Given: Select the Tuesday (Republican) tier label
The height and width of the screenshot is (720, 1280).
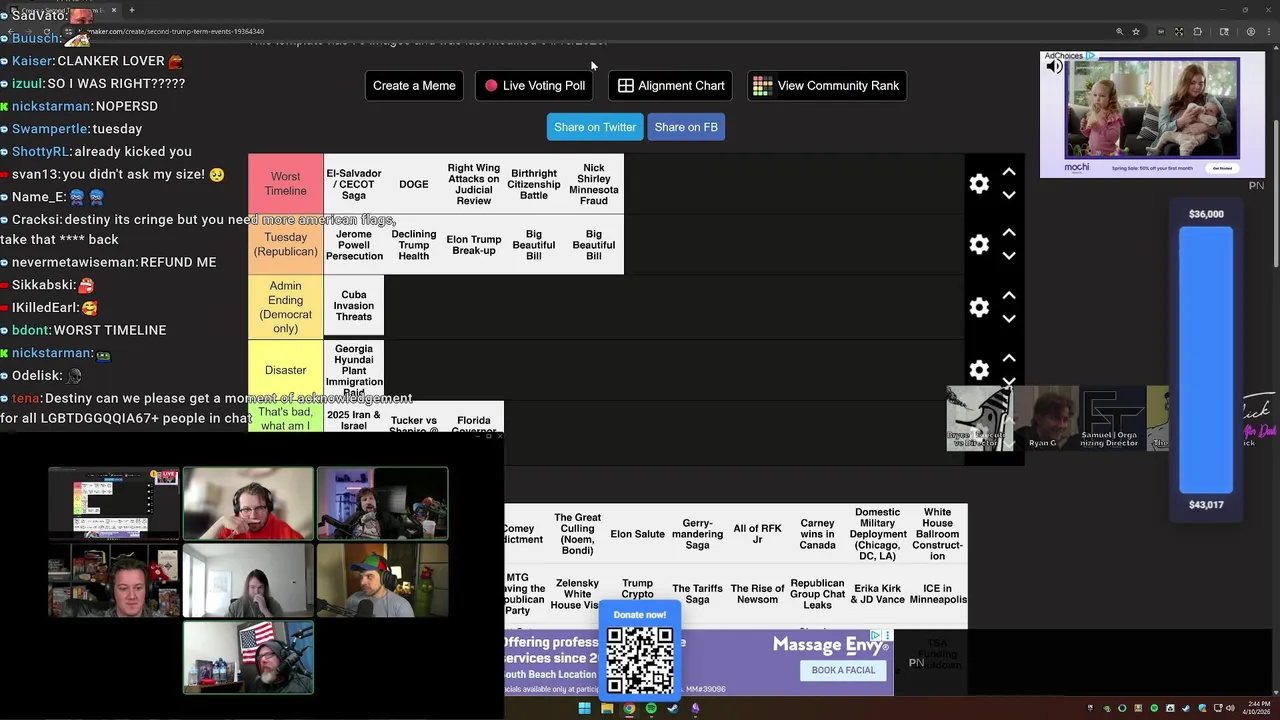Looking at the screenshot, I should click(286, 245).
